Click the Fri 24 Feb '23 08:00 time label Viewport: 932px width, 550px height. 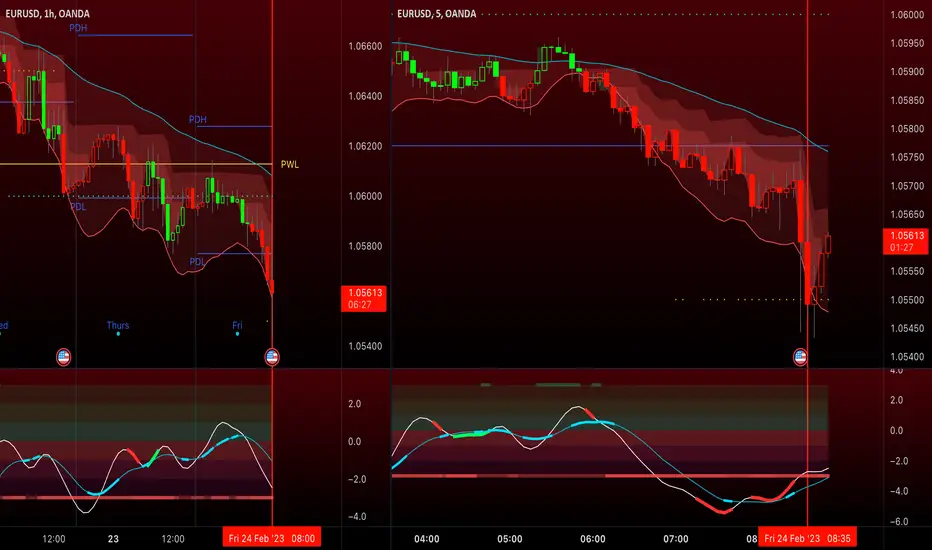[x=272, y=538]
